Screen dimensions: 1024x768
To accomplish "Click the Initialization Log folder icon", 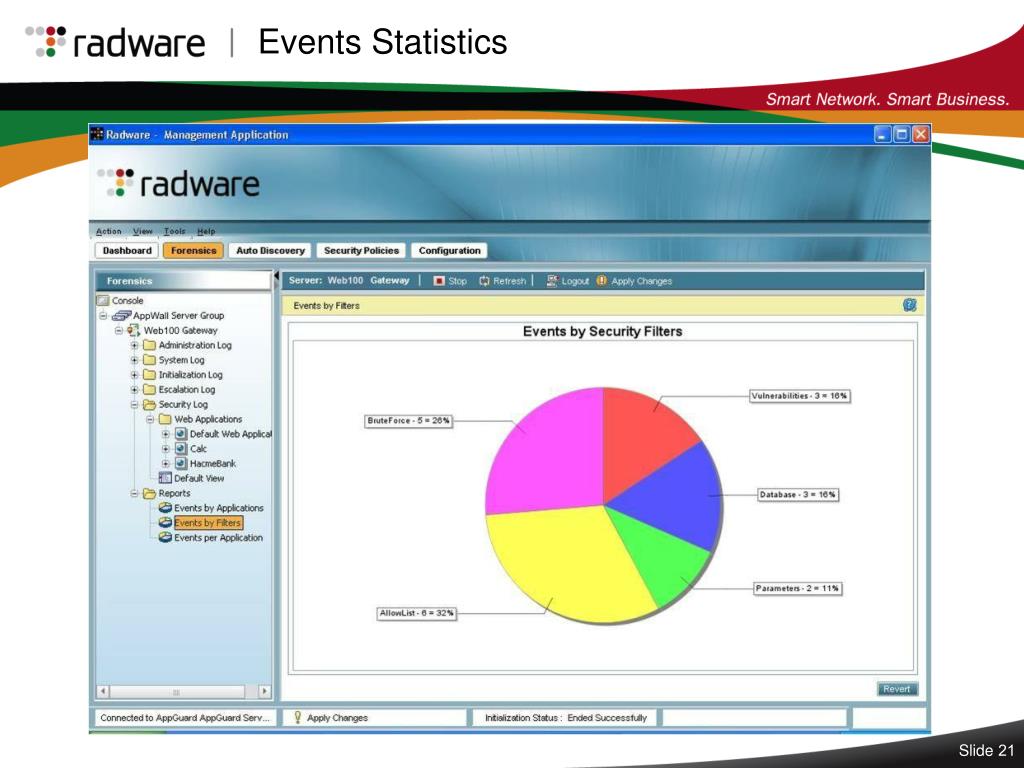I will (150, 375).
